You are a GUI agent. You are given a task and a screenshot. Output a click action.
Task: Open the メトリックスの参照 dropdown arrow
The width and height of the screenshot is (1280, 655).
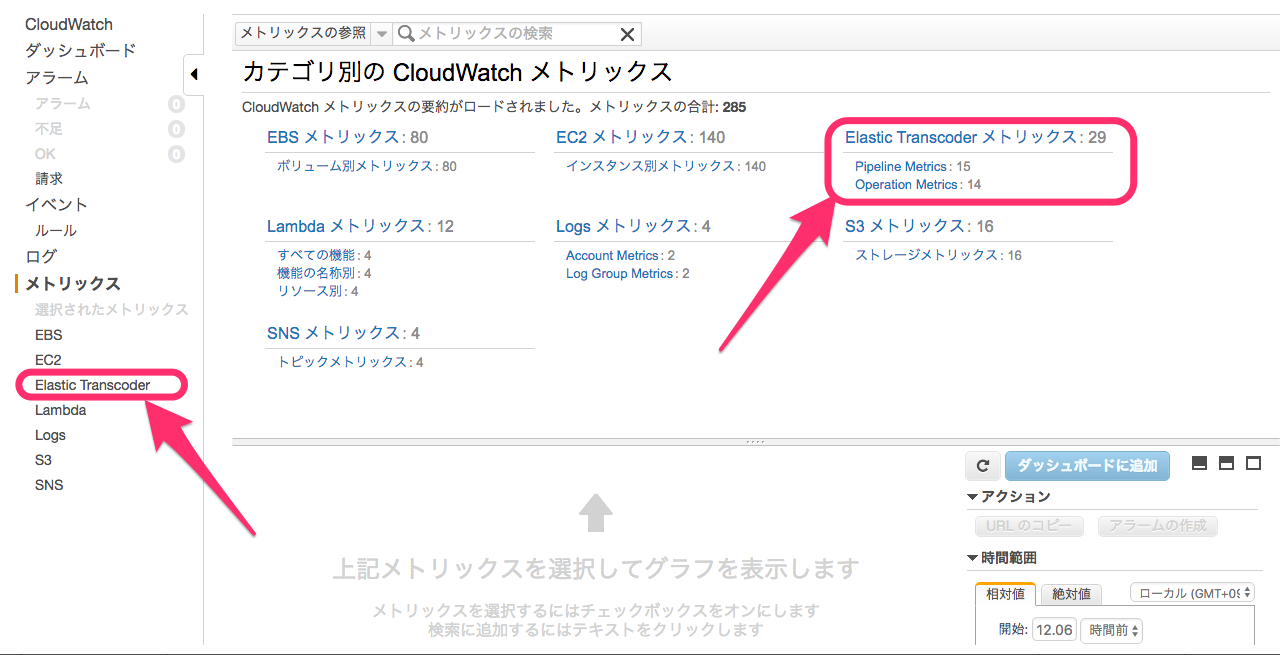382,33
